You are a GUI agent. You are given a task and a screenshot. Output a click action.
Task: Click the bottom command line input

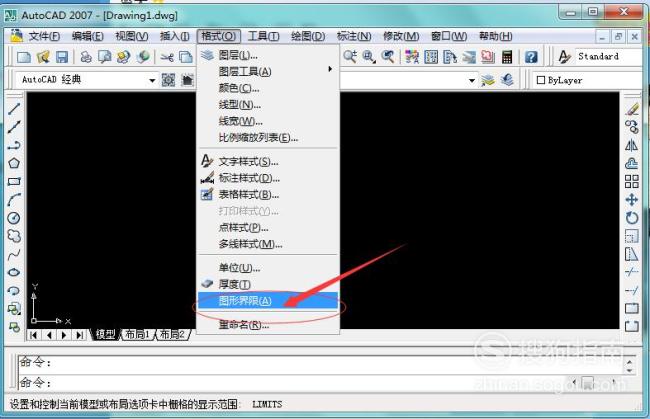[x=290, y=383]
